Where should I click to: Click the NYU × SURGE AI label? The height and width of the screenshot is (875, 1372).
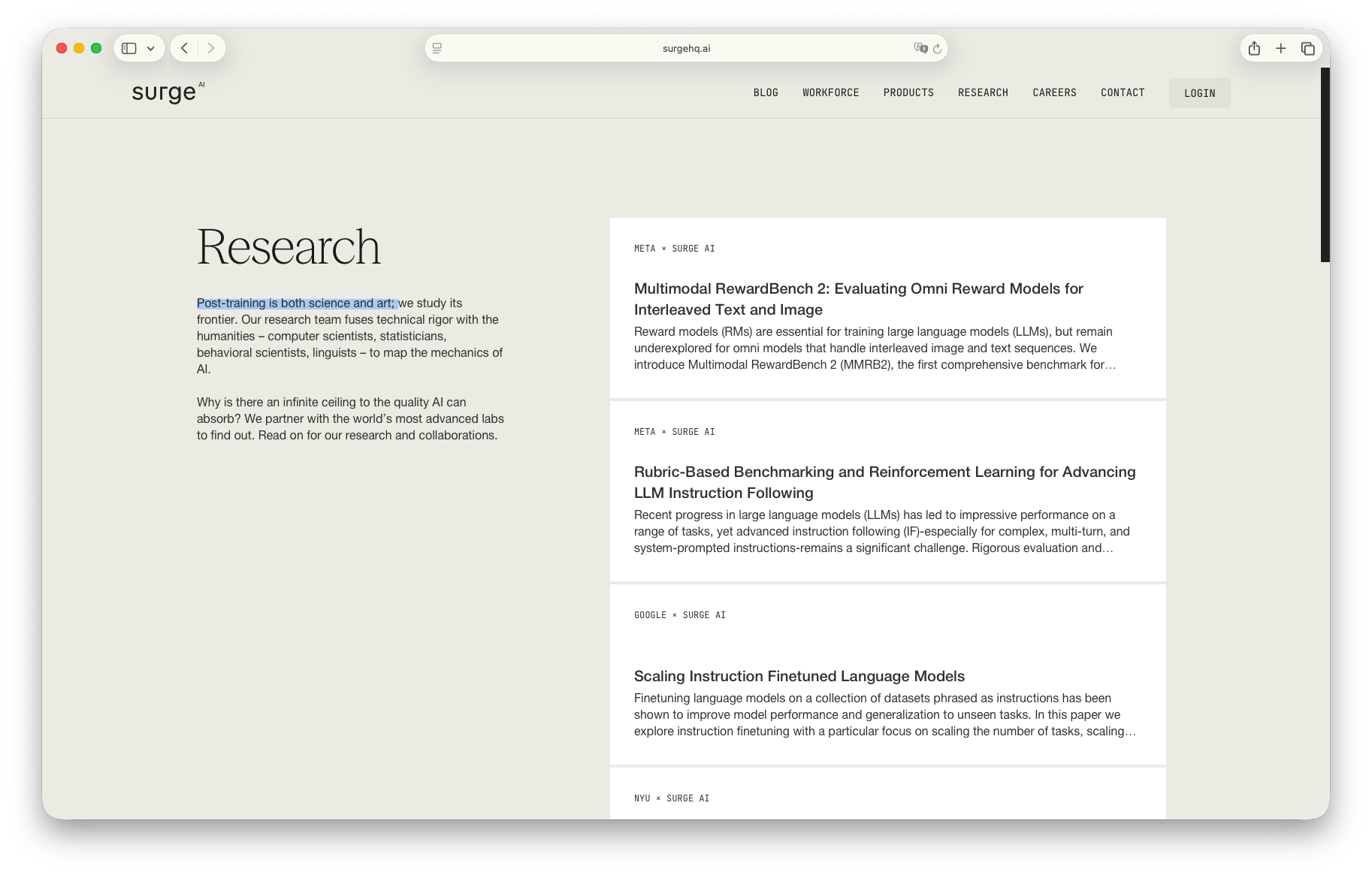pyautogui.click(x=672, y=798)
